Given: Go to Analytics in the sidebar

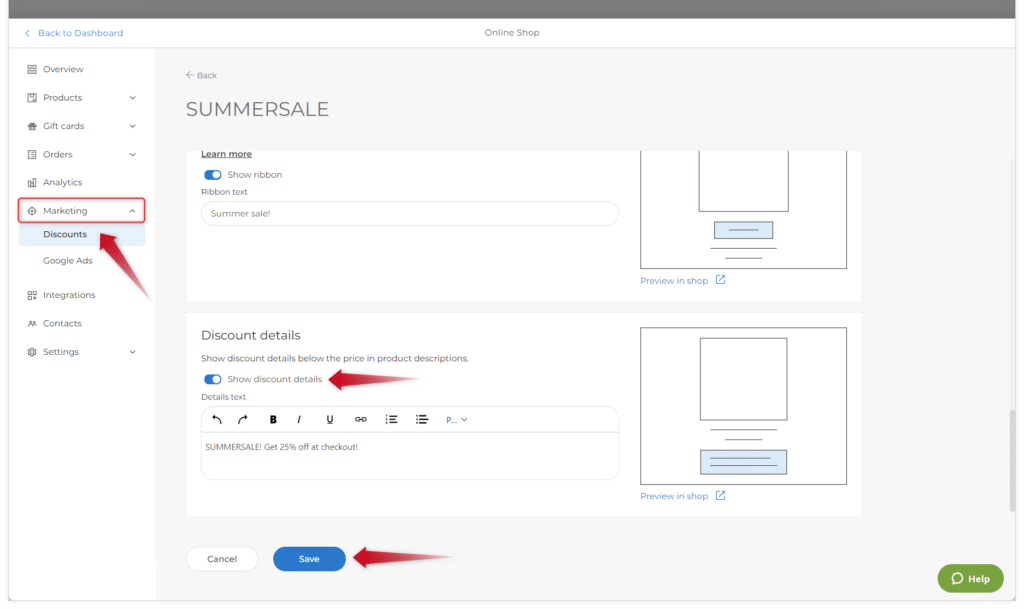Looking at the screenshot, I should pos(62,183).
